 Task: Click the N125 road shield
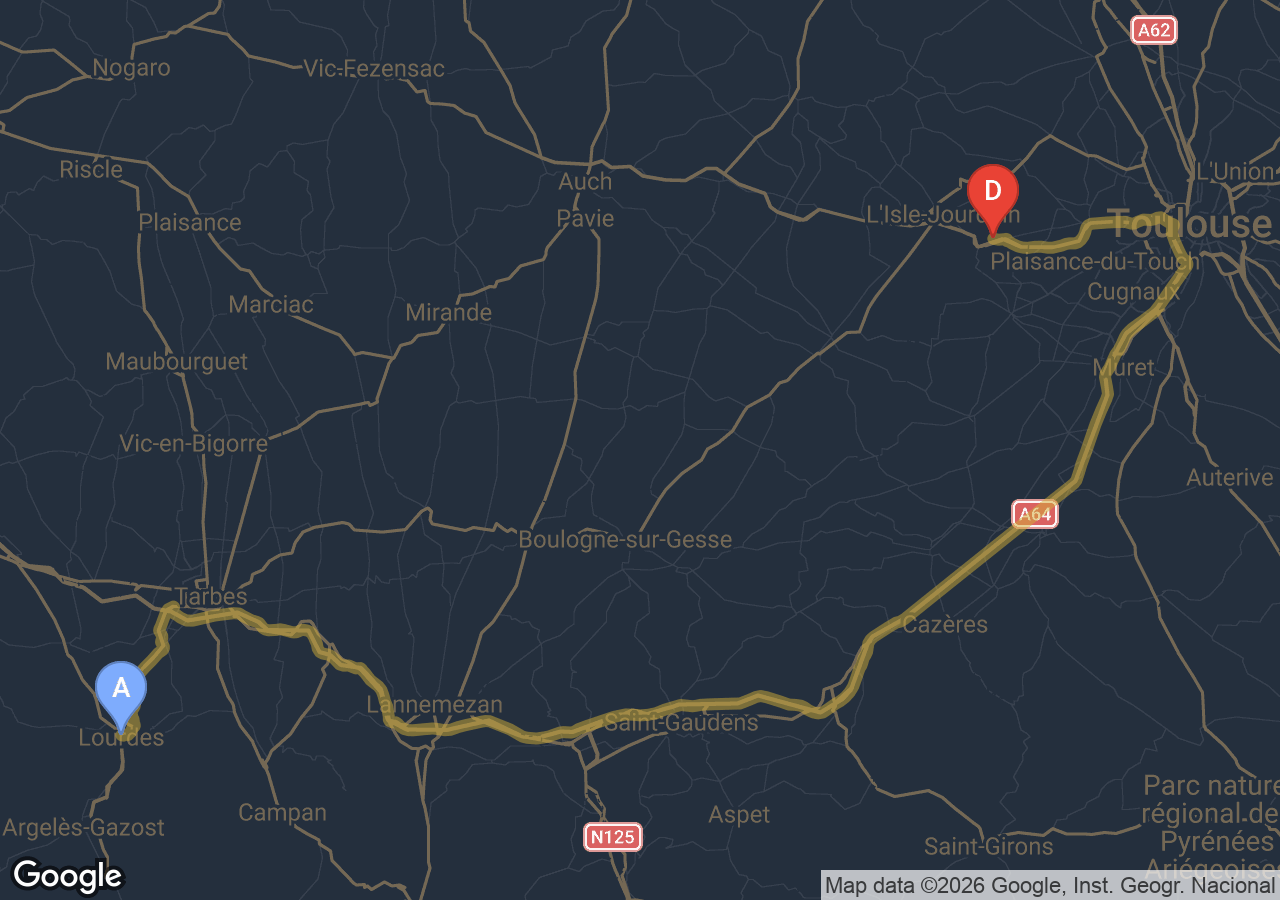coord(613,837)
